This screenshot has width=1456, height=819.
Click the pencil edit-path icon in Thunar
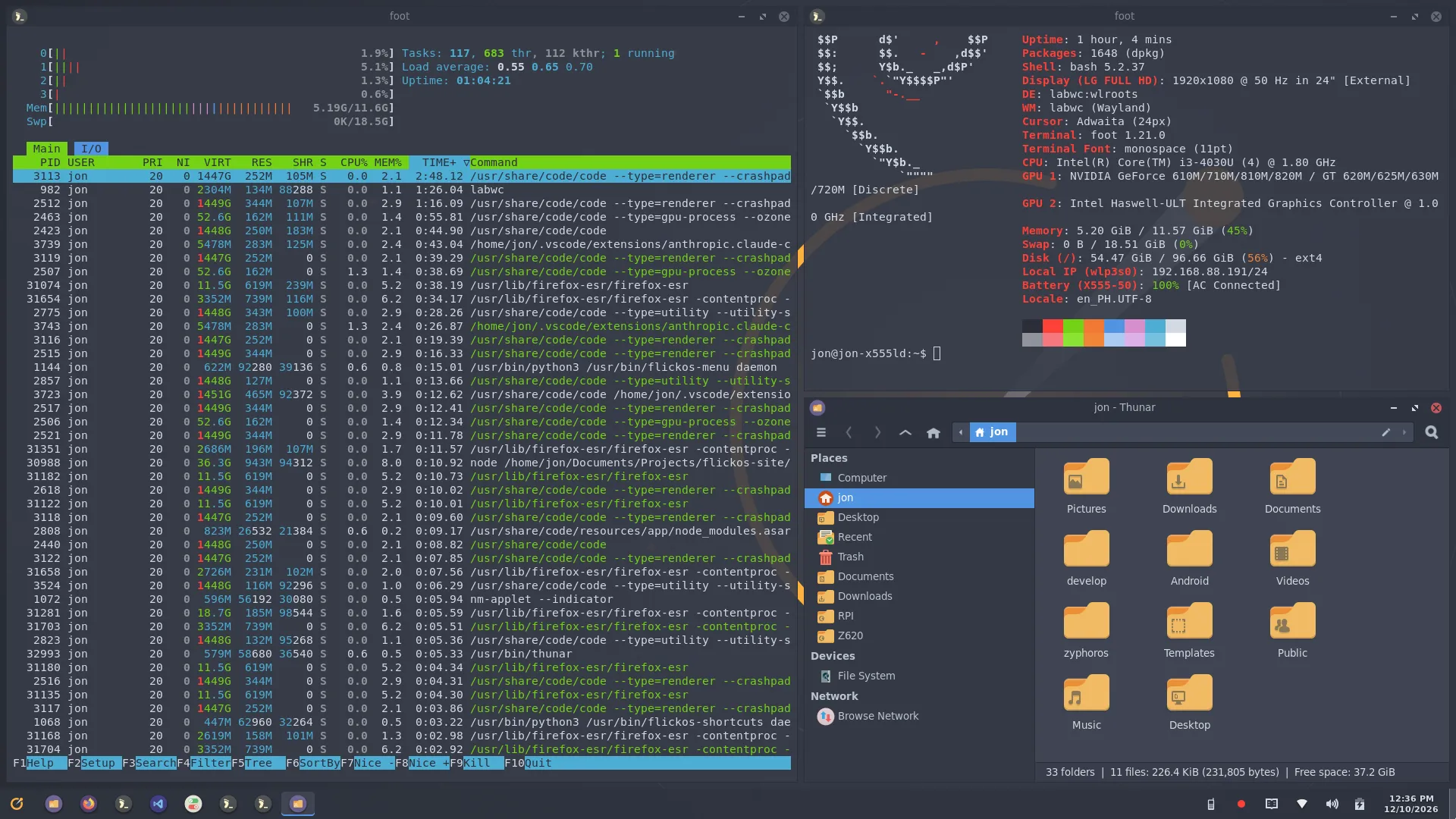click(x=1385, y=432)
